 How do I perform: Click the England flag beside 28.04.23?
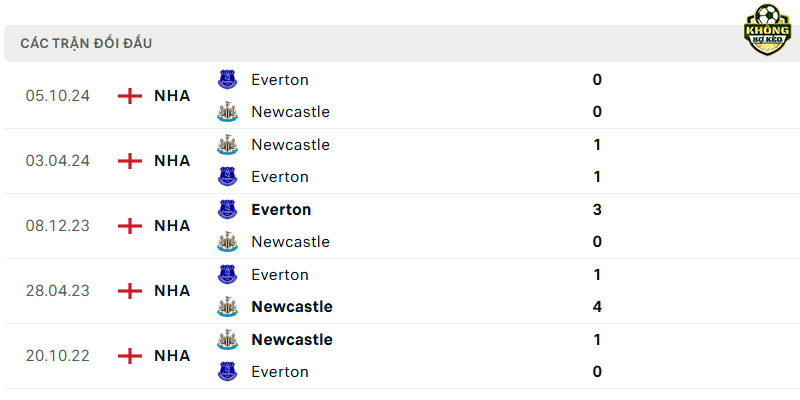[x=130, y=291]
